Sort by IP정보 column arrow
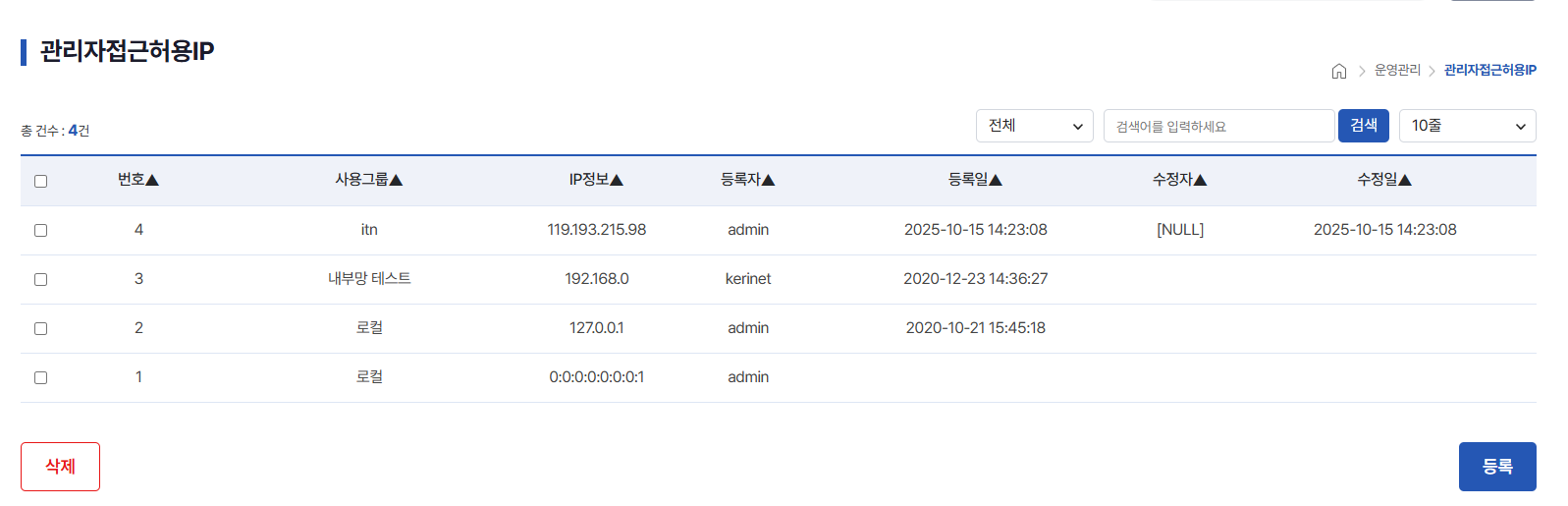The height and width of the screenshot is (506, 1568). [x=617, y=180]
